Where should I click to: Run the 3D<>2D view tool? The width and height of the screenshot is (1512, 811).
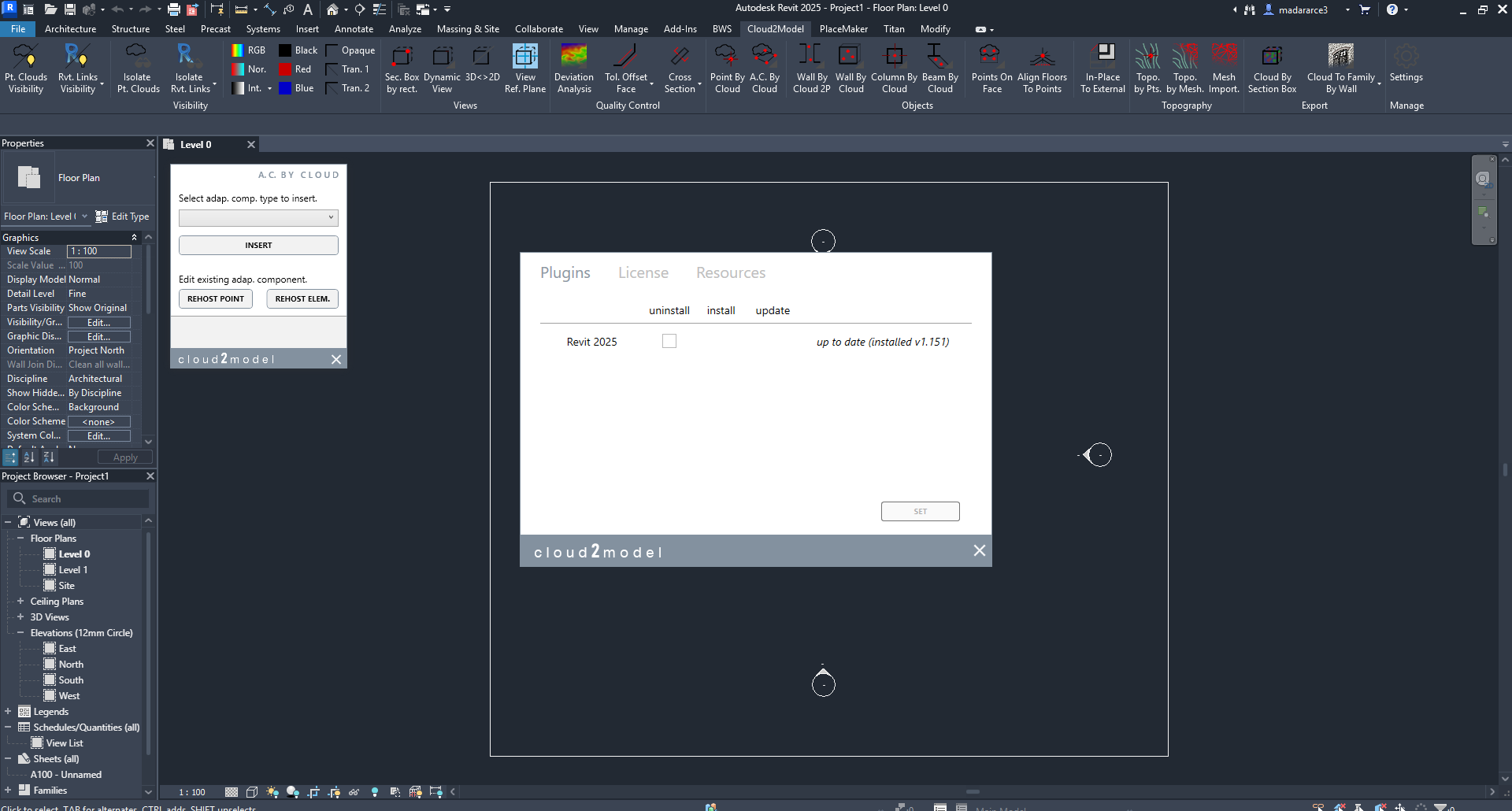pos(482,63)
